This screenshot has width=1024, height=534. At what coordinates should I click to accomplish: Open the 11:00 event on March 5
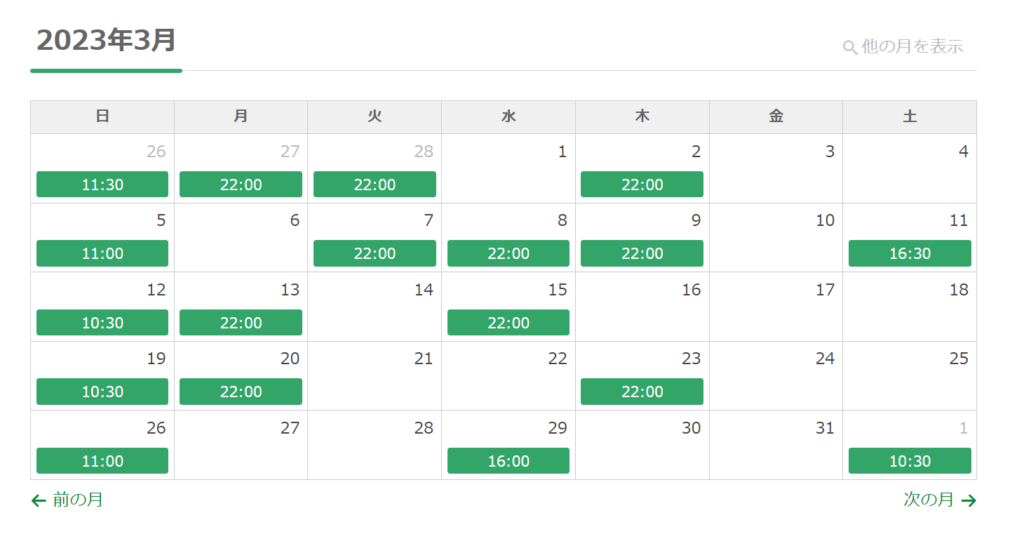point(102,253)
